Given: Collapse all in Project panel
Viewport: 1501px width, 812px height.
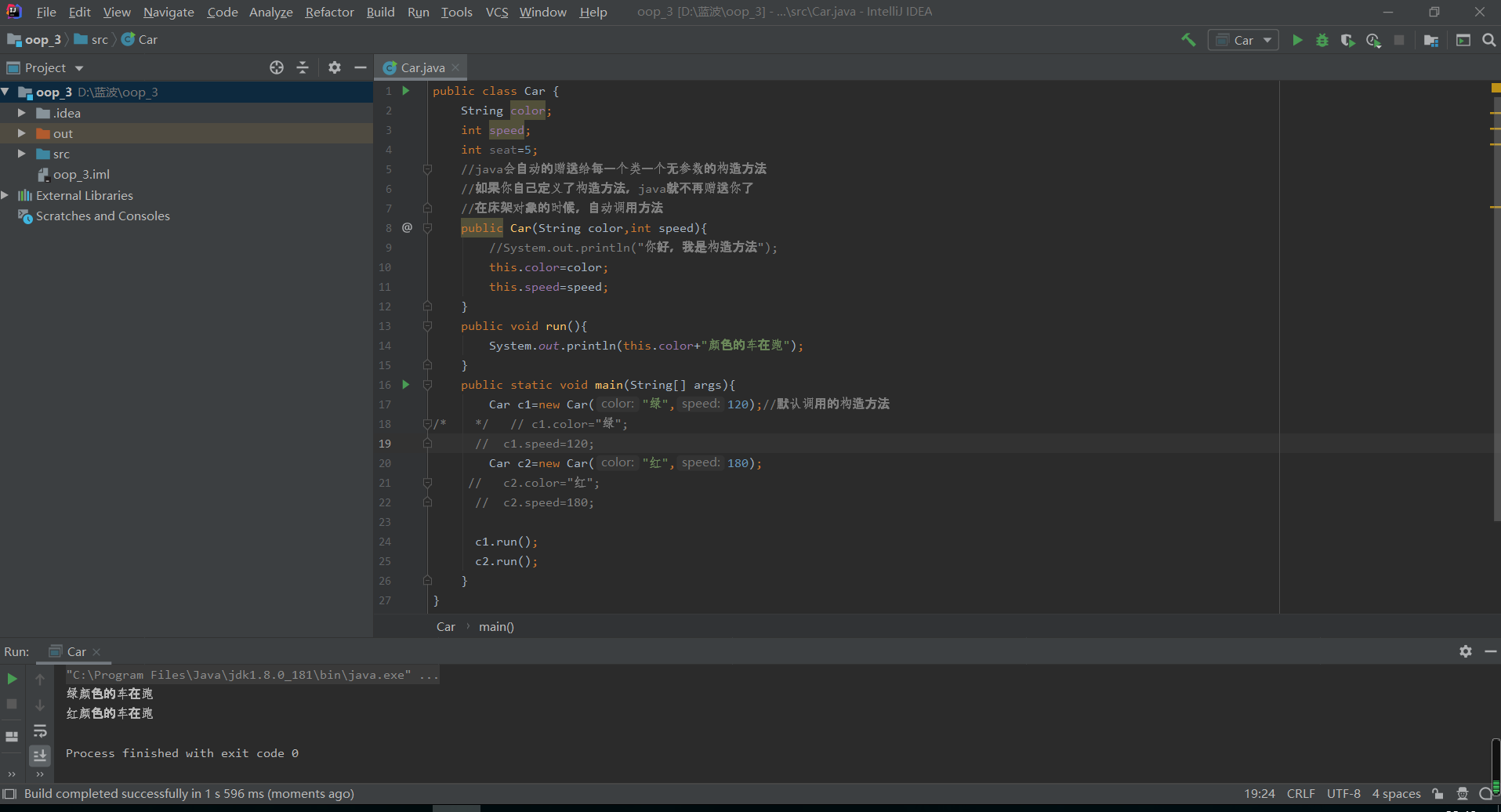Looking at the screenshot, I should coord(303,67).
